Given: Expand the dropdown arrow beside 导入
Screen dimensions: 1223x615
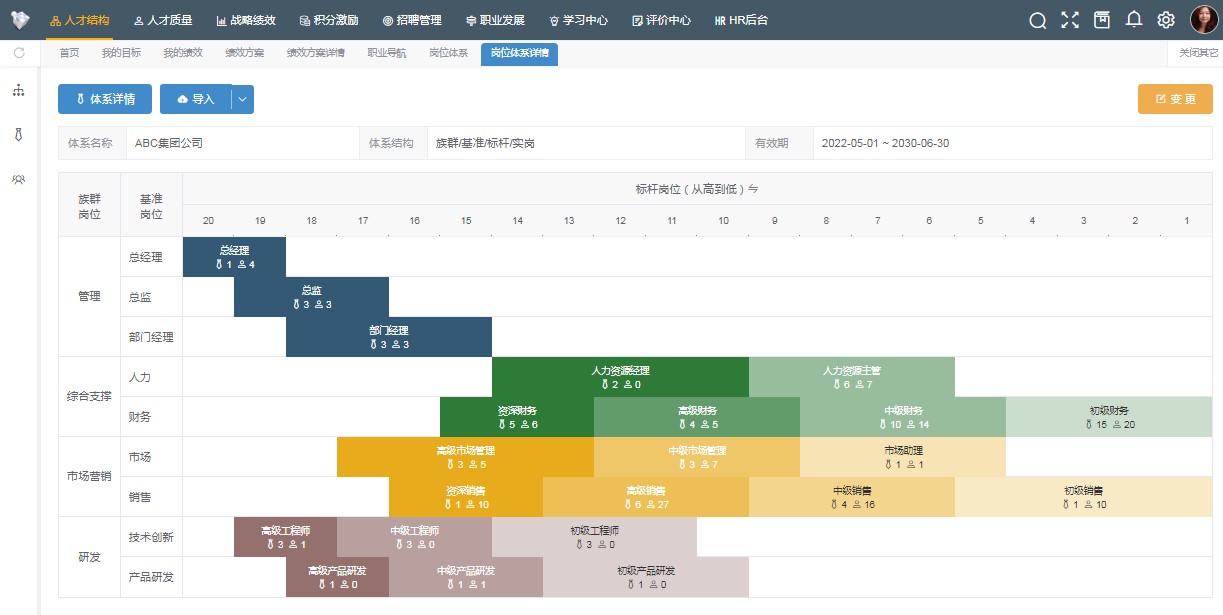Looking at the screenshot, I should pos(243,99).
